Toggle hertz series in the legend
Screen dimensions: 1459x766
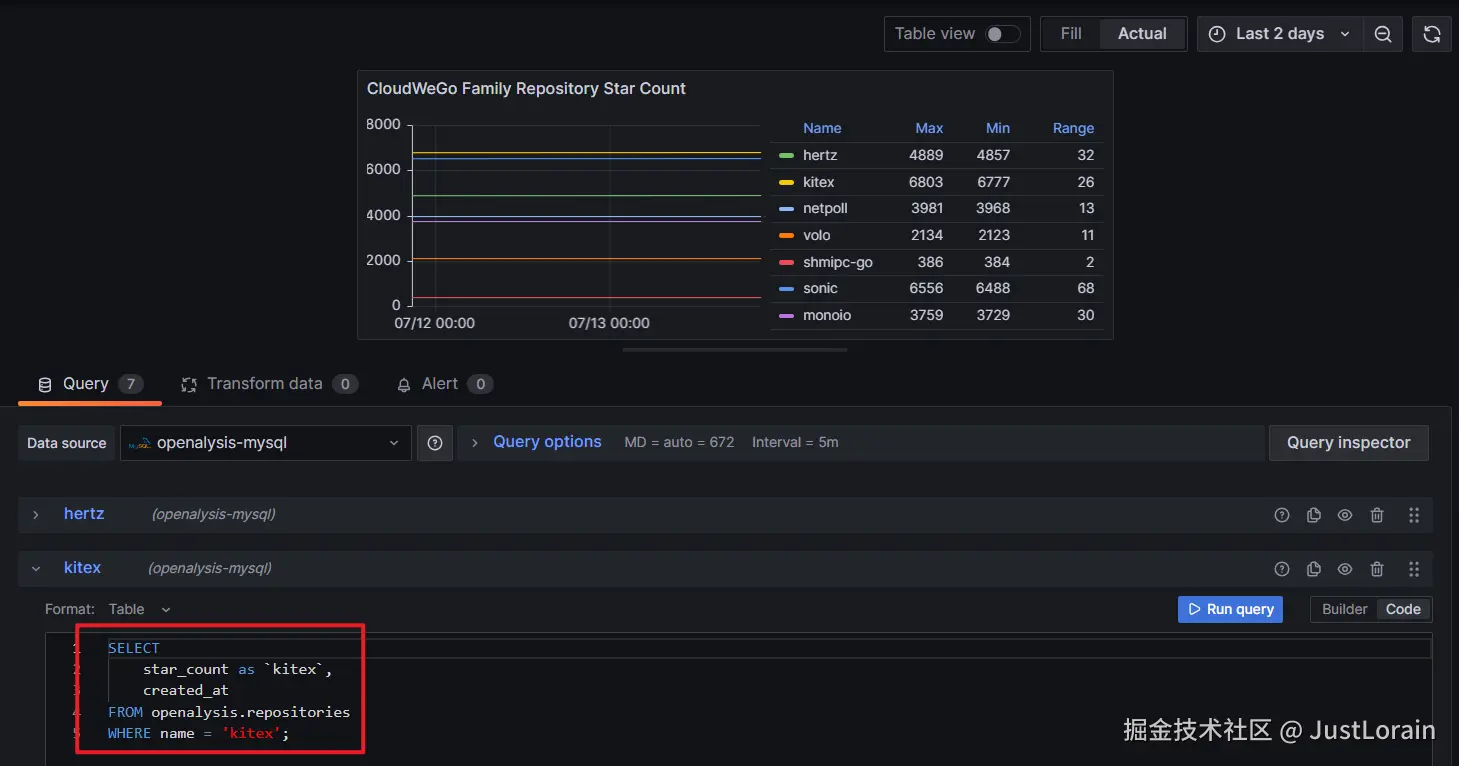click(820, 156)
